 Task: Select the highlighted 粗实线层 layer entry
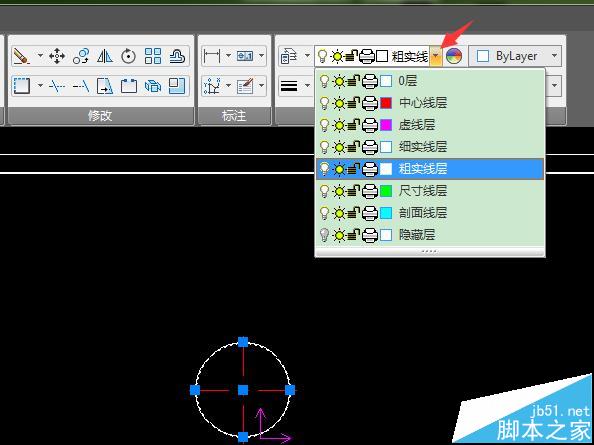coord(430,169)
